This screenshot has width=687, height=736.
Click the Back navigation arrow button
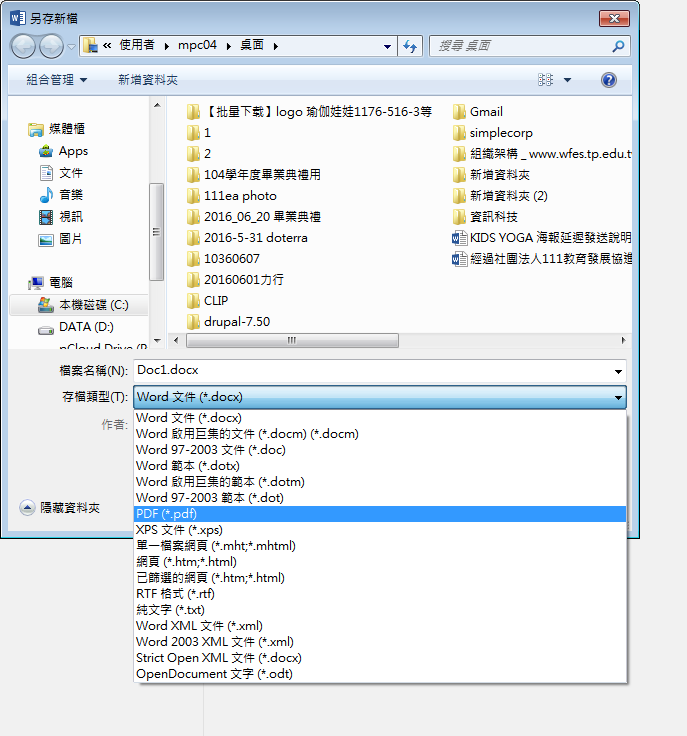pos(23,46)
